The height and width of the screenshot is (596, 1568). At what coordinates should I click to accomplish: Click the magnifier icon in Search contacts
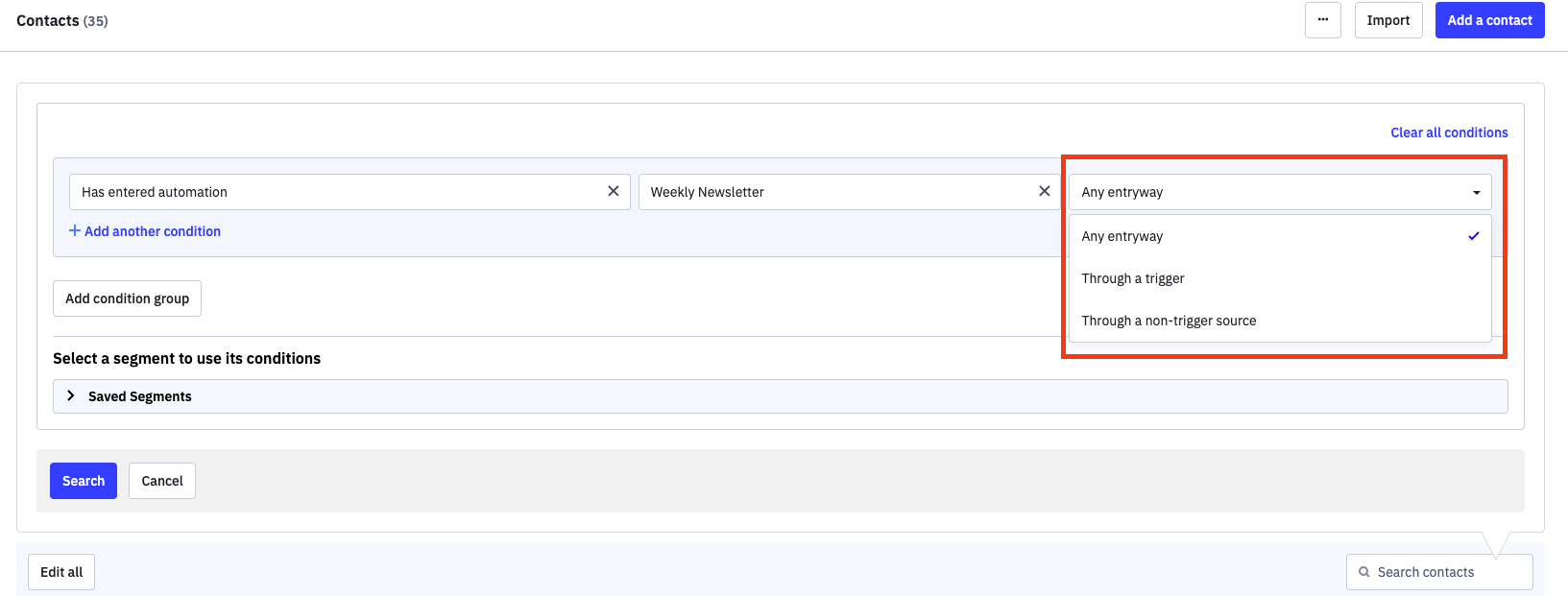(x=1363, y=572)
